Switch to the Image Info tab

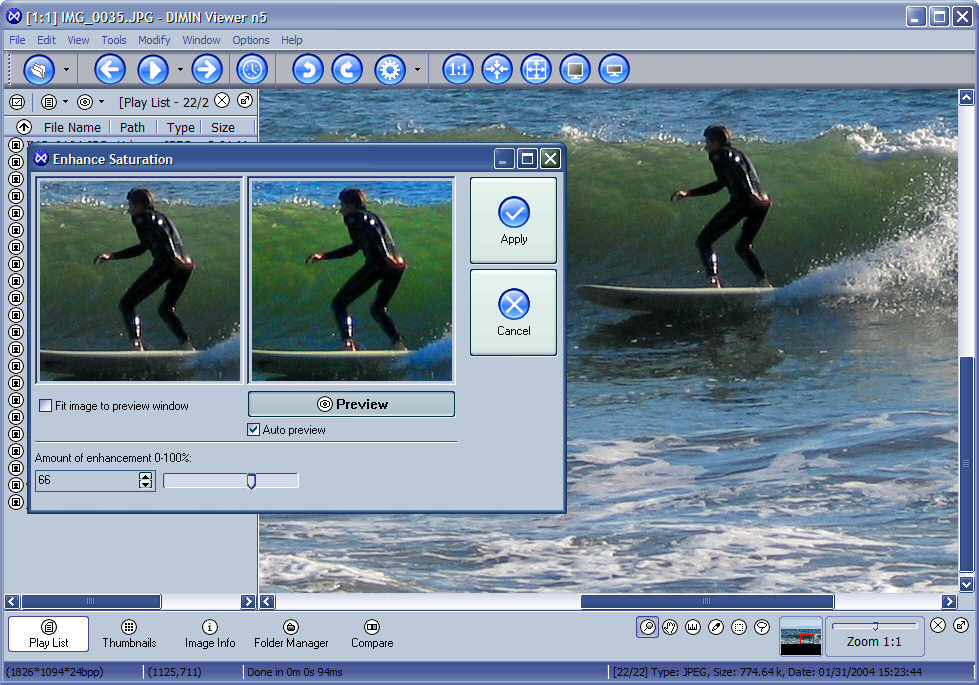point(210,634)
